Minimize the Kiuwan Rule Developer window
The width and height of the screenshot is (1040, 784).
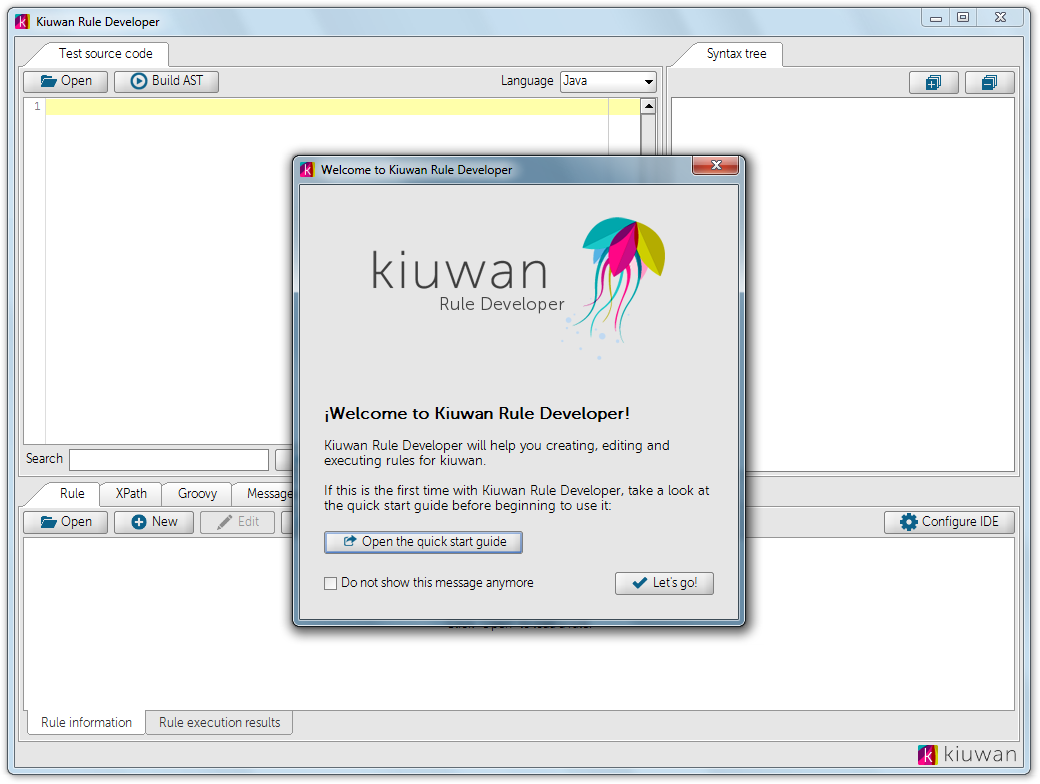coord(936,19)
